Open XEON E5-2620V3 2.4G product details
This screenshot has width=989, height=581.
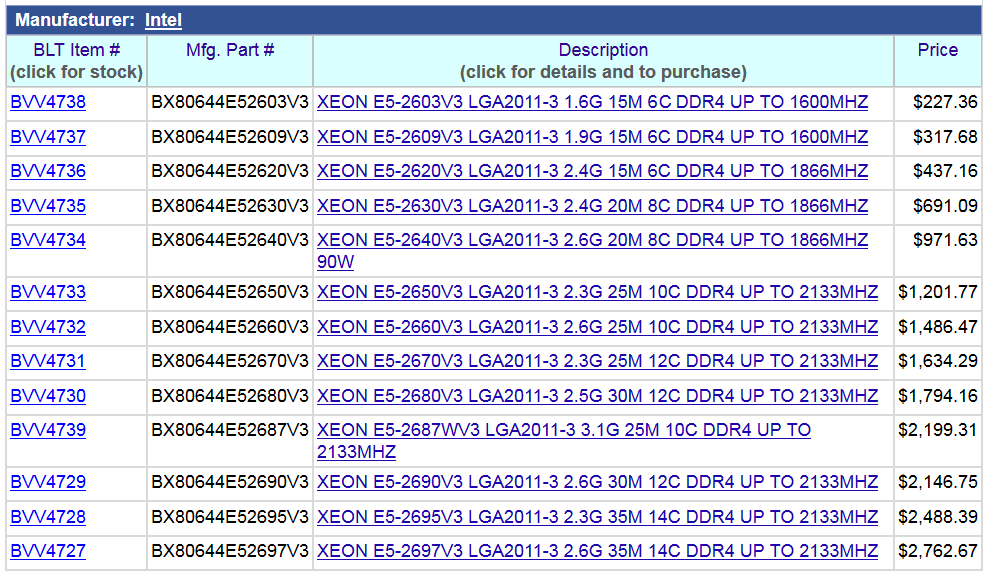592,171
